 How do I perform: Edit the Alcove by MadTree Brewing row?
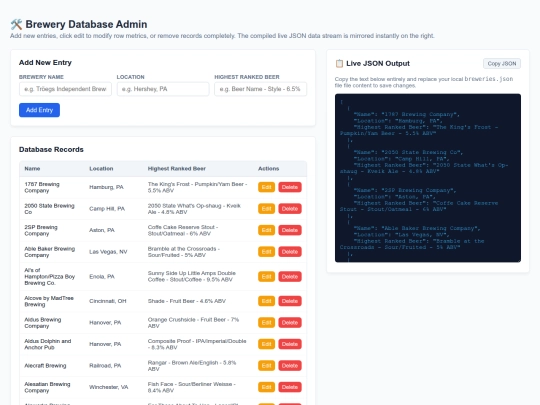(x=266, y=301)
